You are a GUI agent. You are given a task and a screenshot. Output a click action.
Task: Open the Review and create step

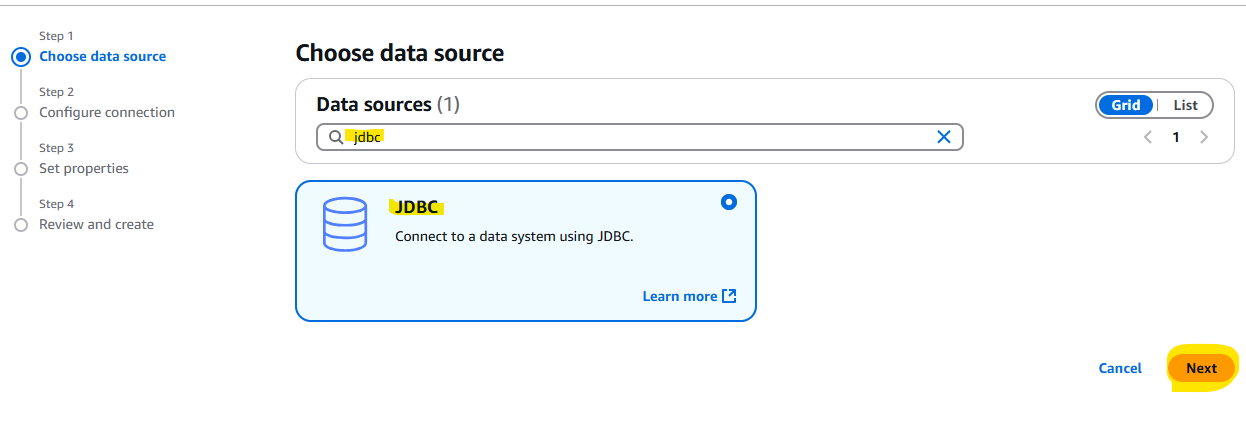pyautogui.click(x=96, y=225)
